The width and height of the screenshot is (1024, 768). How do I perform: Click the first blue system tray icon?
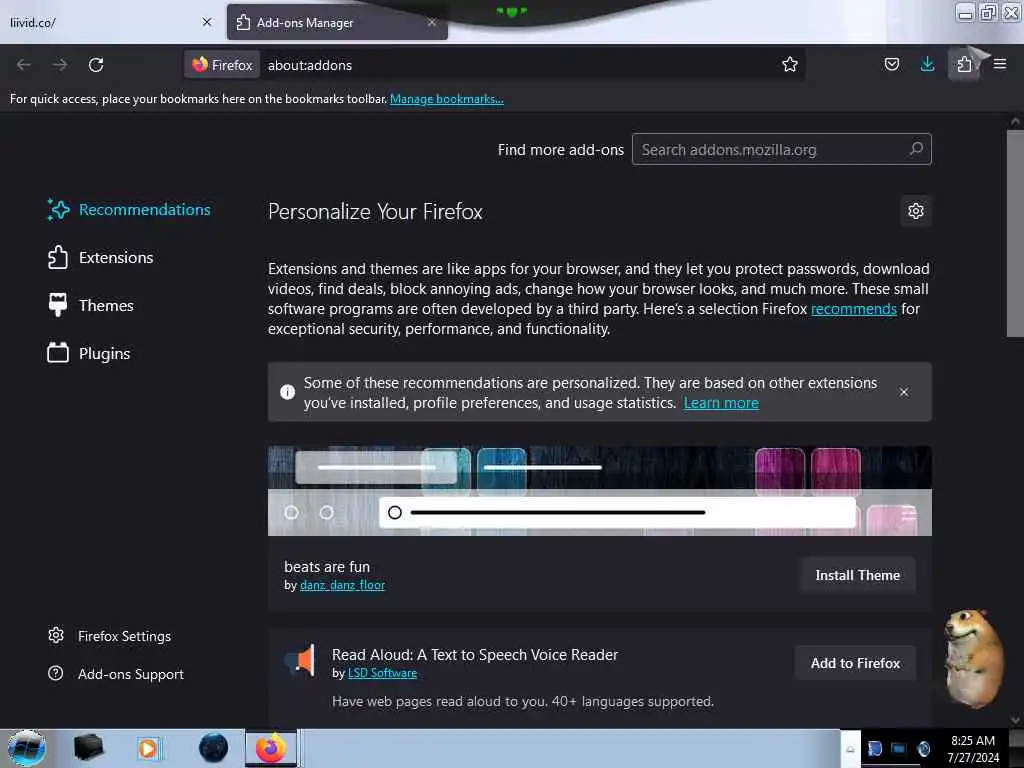pos(874,748)
